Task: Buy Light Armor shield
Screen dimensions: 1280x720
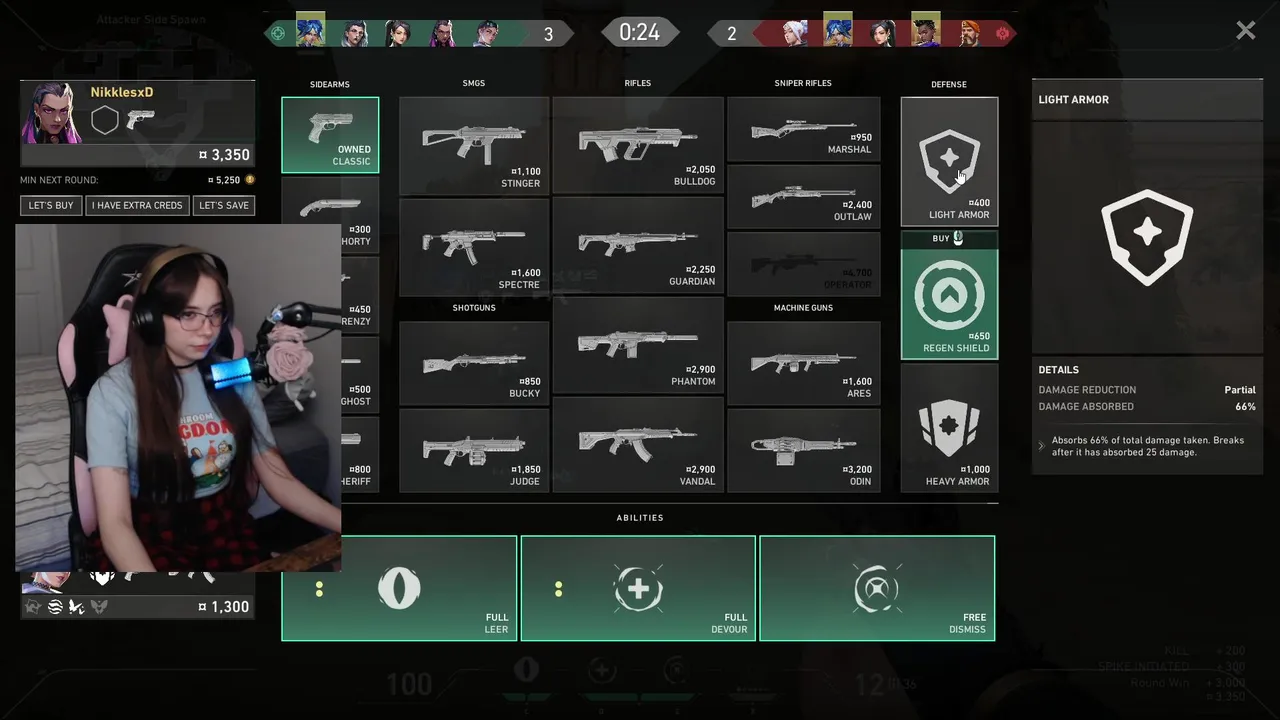Action: [949, 161]
